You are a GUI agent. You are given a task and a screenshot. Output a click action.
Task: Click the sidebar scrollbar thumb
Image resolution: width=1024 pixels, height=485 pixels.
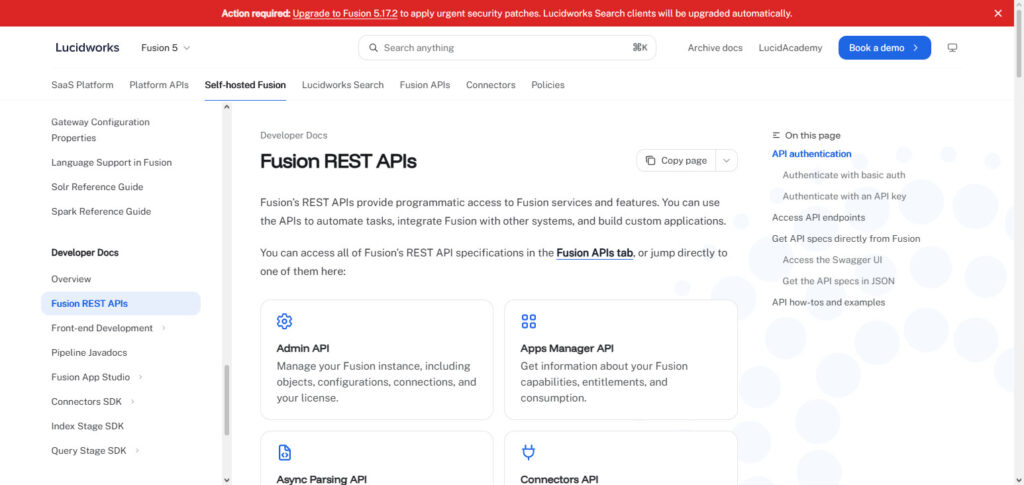tap(227, 400)
